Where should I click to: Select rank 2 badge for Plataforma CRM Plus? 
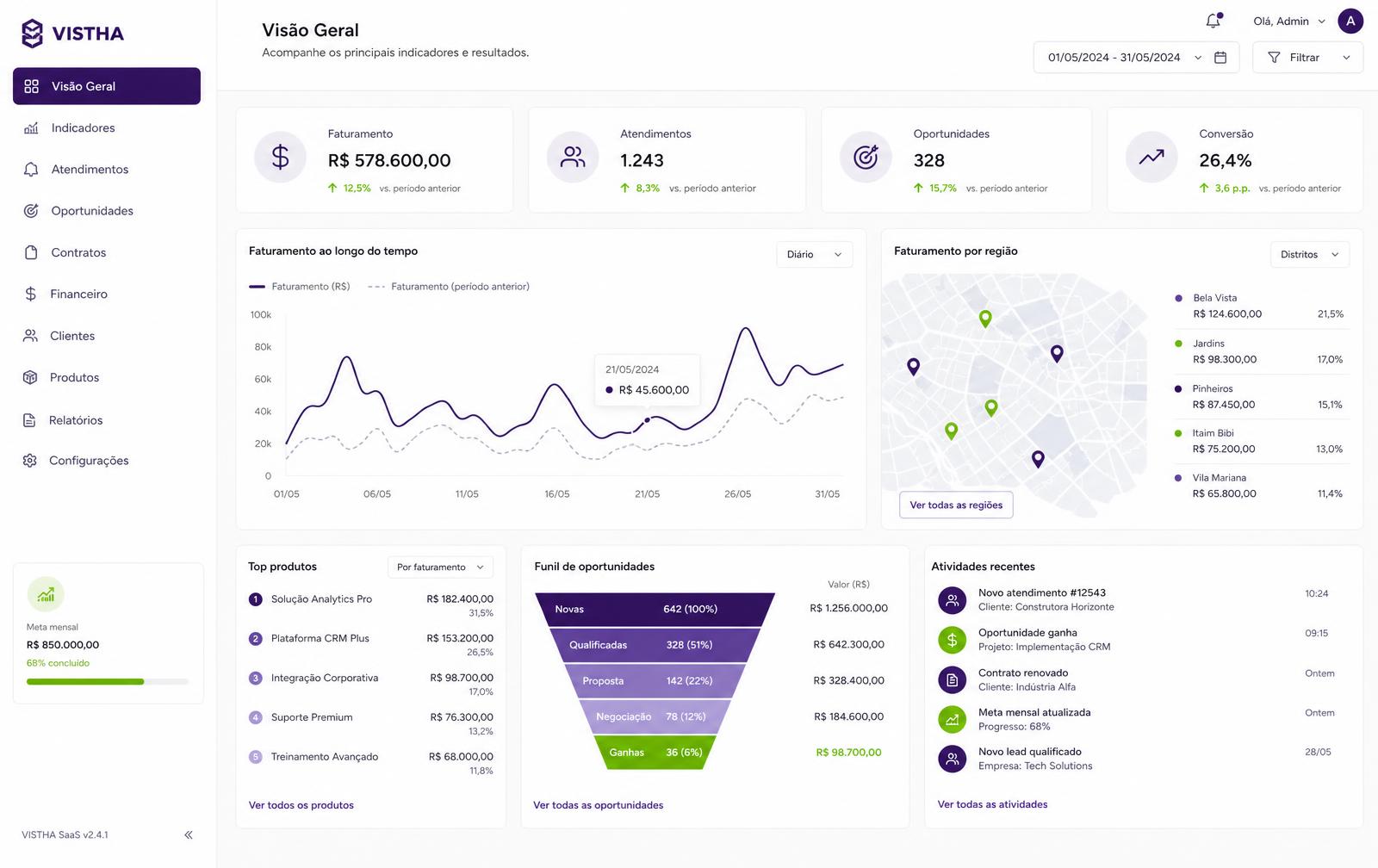click(x=255, y=639)
